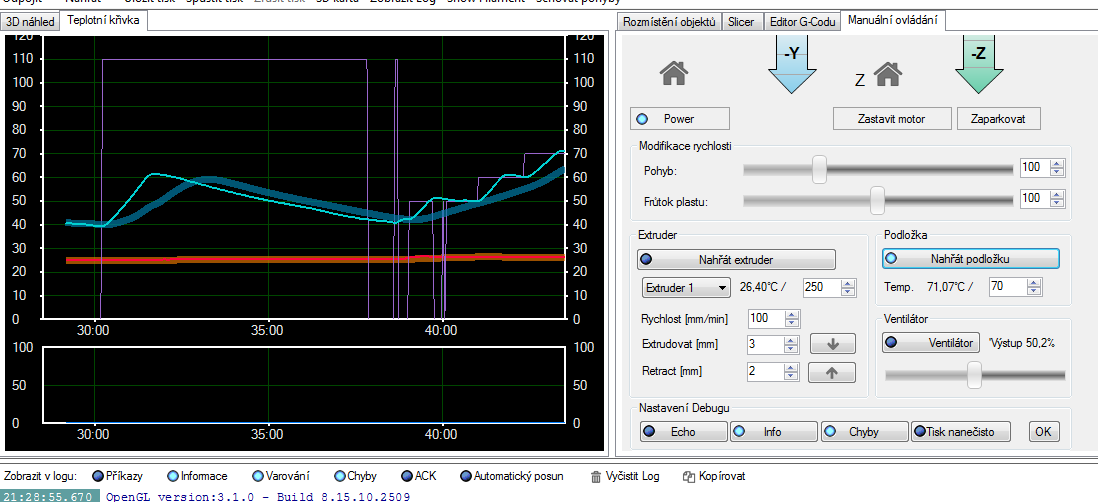Screen dimensions: 1098x502
Task: Open the Extruder 1 dropdown
Action: point(686,288)
